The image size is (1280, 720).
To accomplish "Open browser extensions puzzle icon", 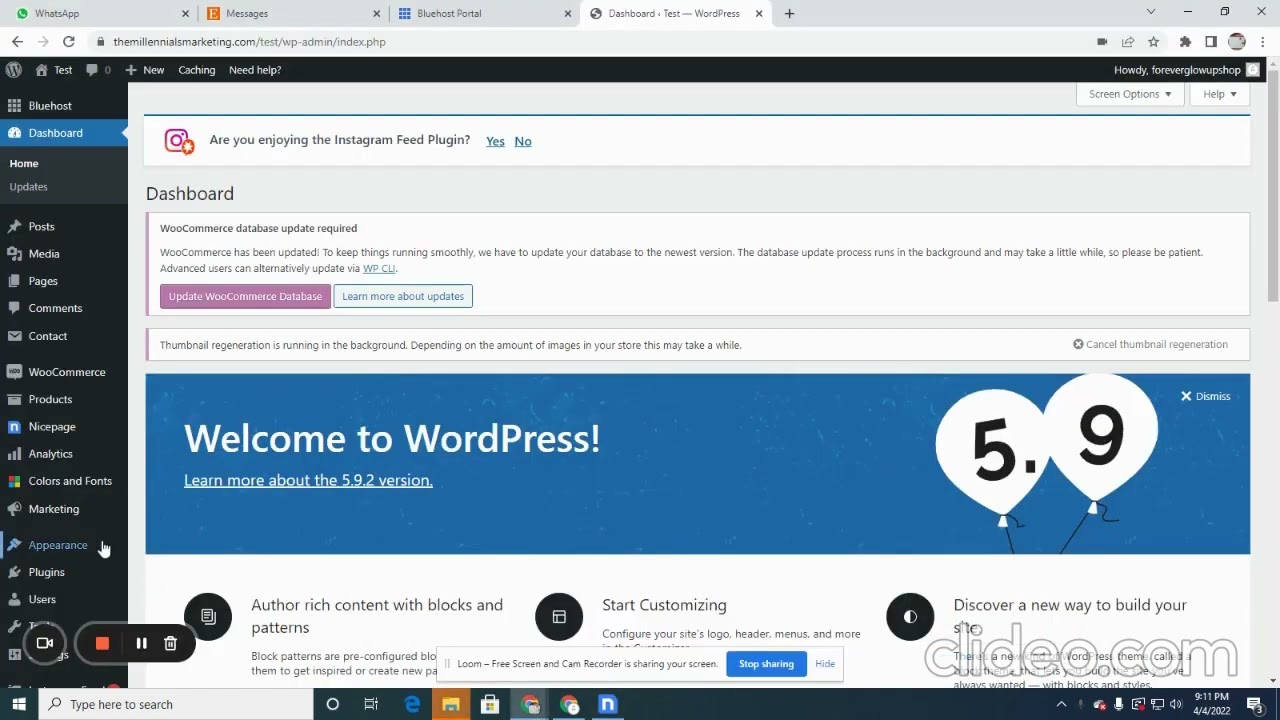I will click(x=1185, y=42).
